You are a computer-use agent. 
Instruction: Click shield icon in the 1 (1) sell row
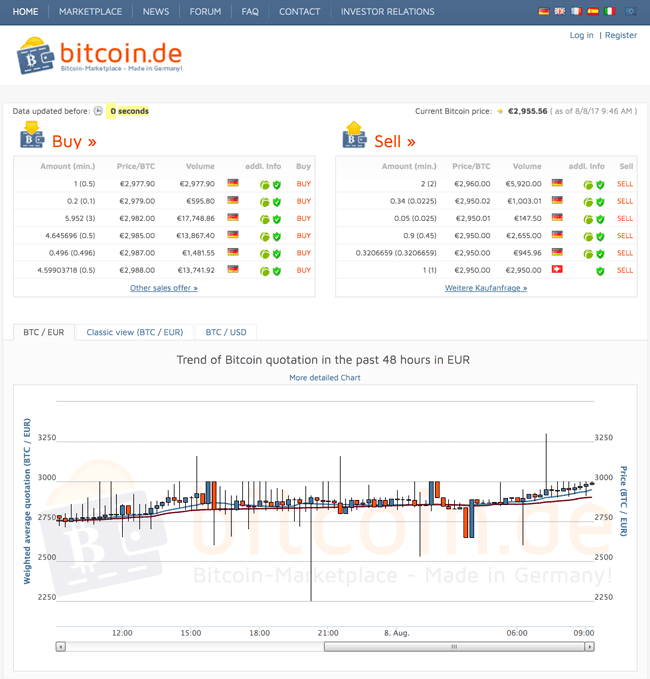(x=600, y=271)
